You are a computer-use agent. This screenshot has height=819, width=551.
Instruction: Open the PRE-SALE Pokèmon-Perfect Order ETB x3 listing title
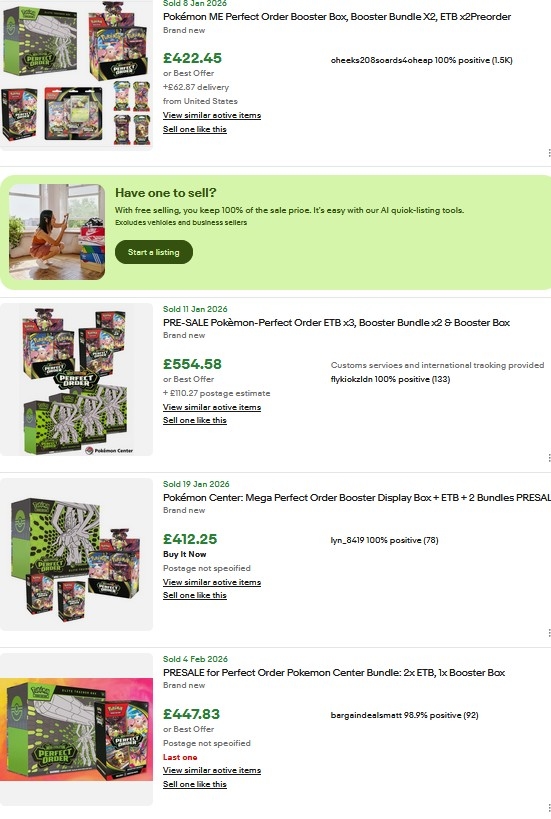coord(336,323)
